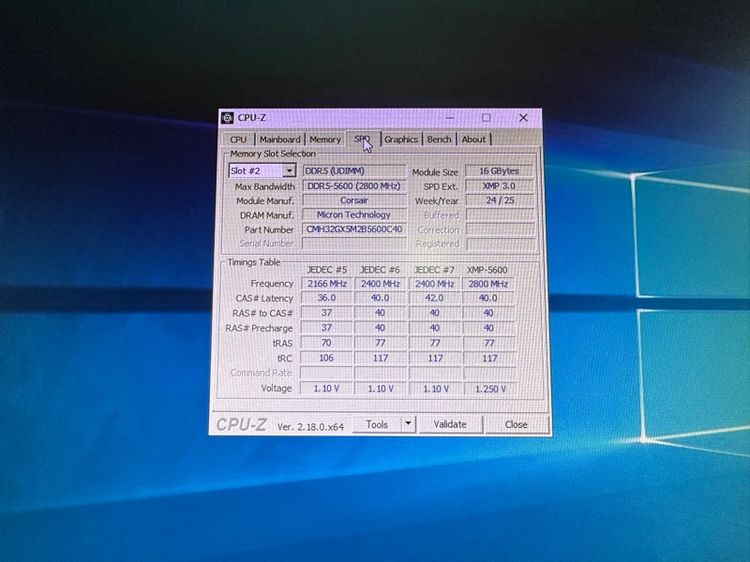
Task: Click the 2800 MHz XMP frequency cell
Action: 488,284
